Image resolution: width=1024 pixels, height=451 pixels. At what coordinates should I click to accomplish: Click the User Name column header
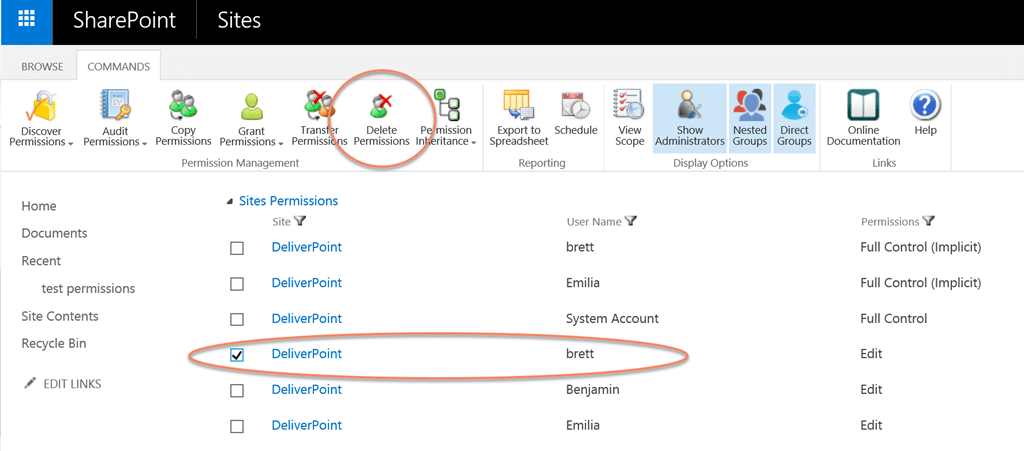[x=594, y=222]
